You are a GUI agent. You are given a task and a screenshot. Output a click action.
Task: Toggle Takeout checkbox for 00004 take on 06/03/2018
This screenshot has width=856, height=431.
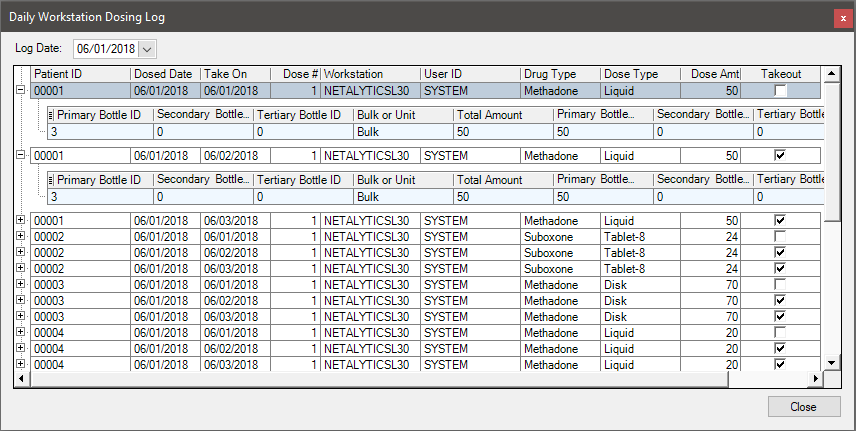click(x=781, y=364)
